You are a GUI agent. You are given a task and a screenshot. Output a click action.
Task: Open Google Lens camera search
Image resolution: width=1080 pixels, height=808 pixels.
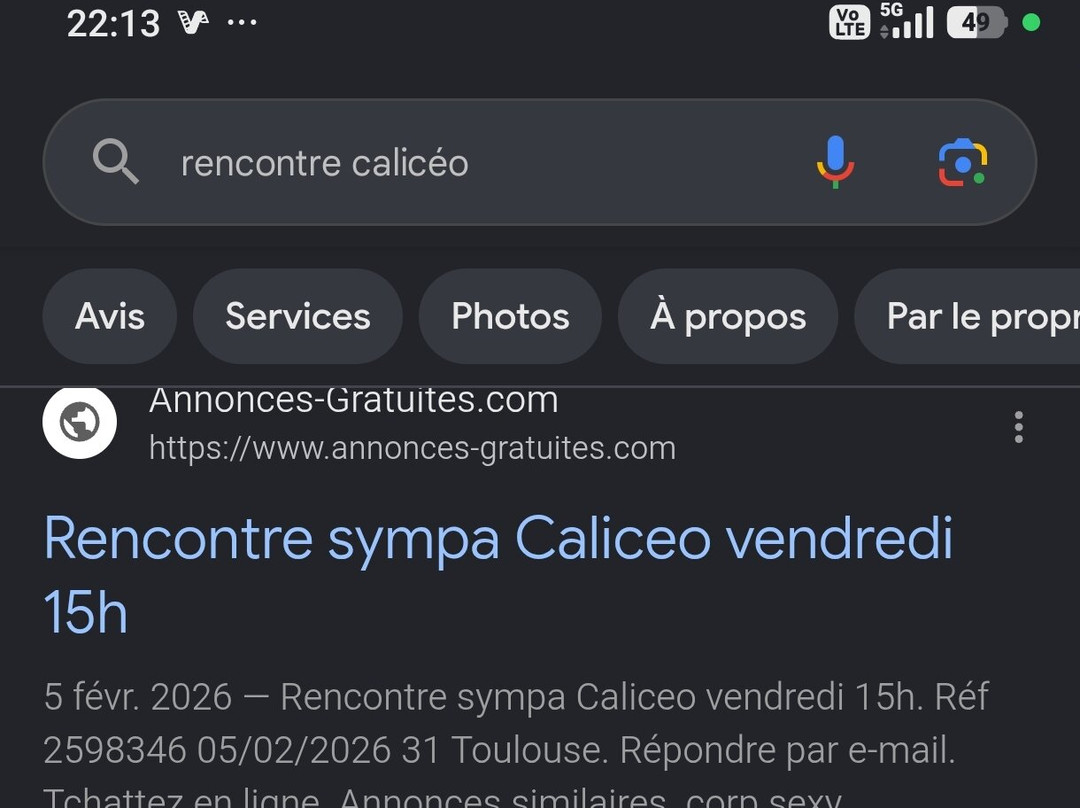pyautogui.click(x=962, y=162)
